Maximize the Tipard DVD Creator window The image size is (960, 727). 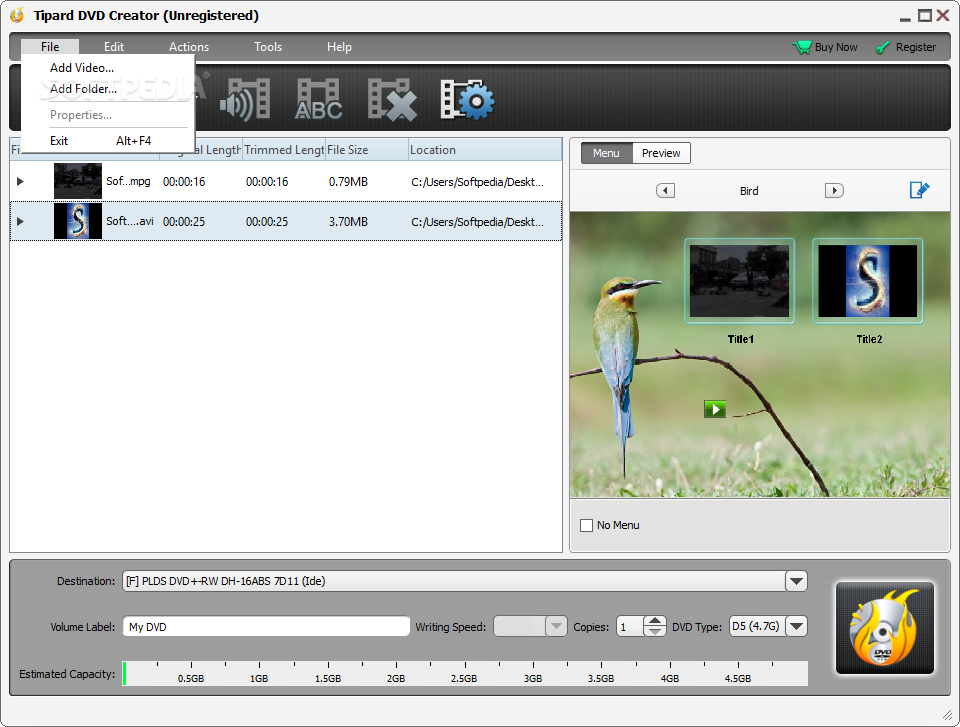[924, 16]
